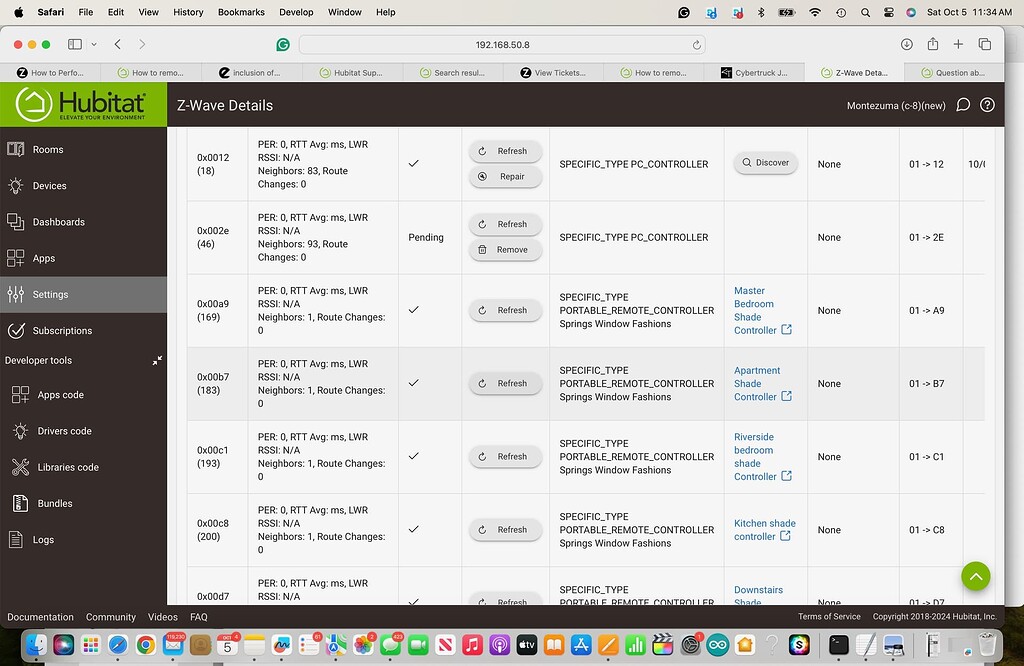Click Repair for node 0x0012

(505, 176)
